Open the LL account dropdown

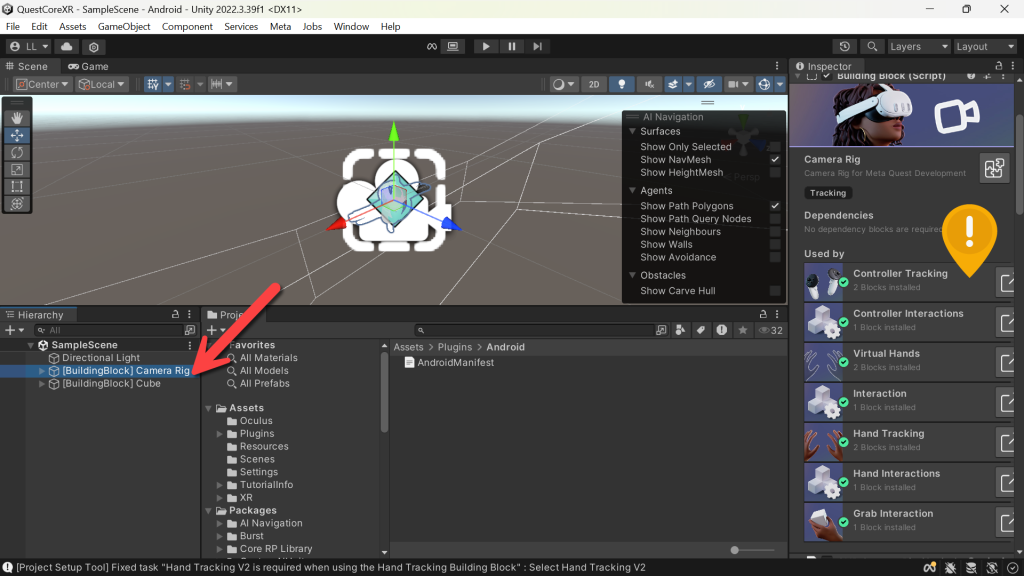[29, 46]
